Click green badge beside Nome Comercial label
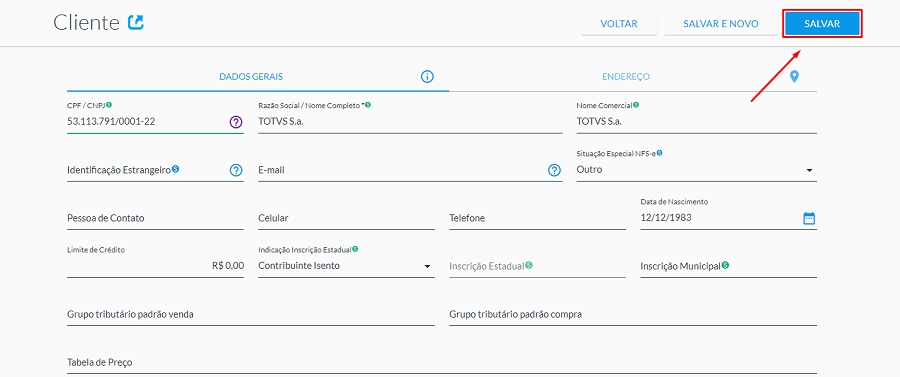 636,105
